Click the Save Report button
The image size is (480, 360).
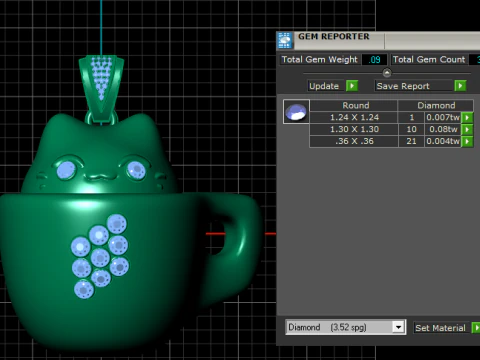[x=414, y=86]
